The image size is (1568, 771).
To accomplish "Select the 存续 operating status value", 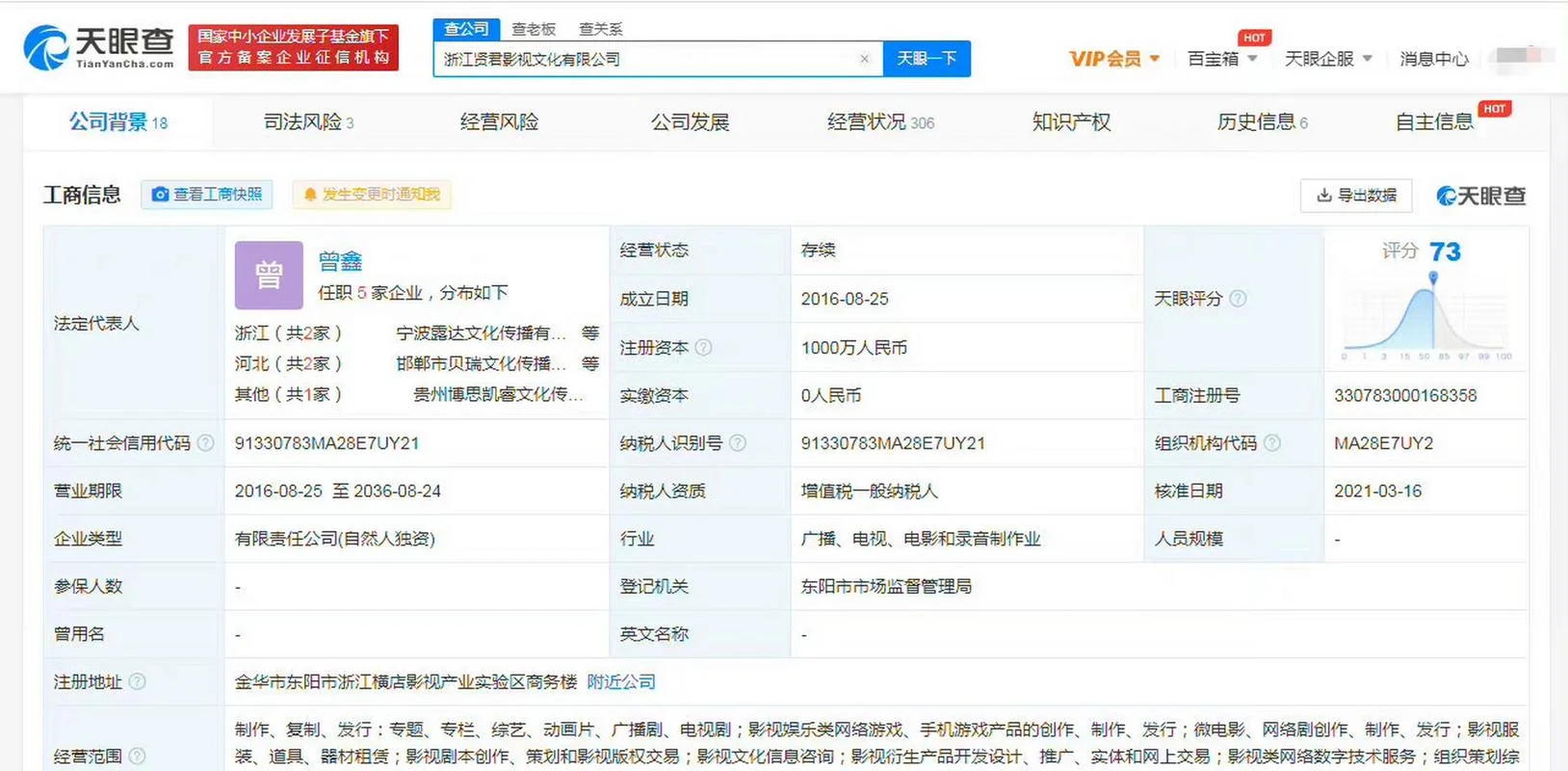I will click(x=818, y=251).
